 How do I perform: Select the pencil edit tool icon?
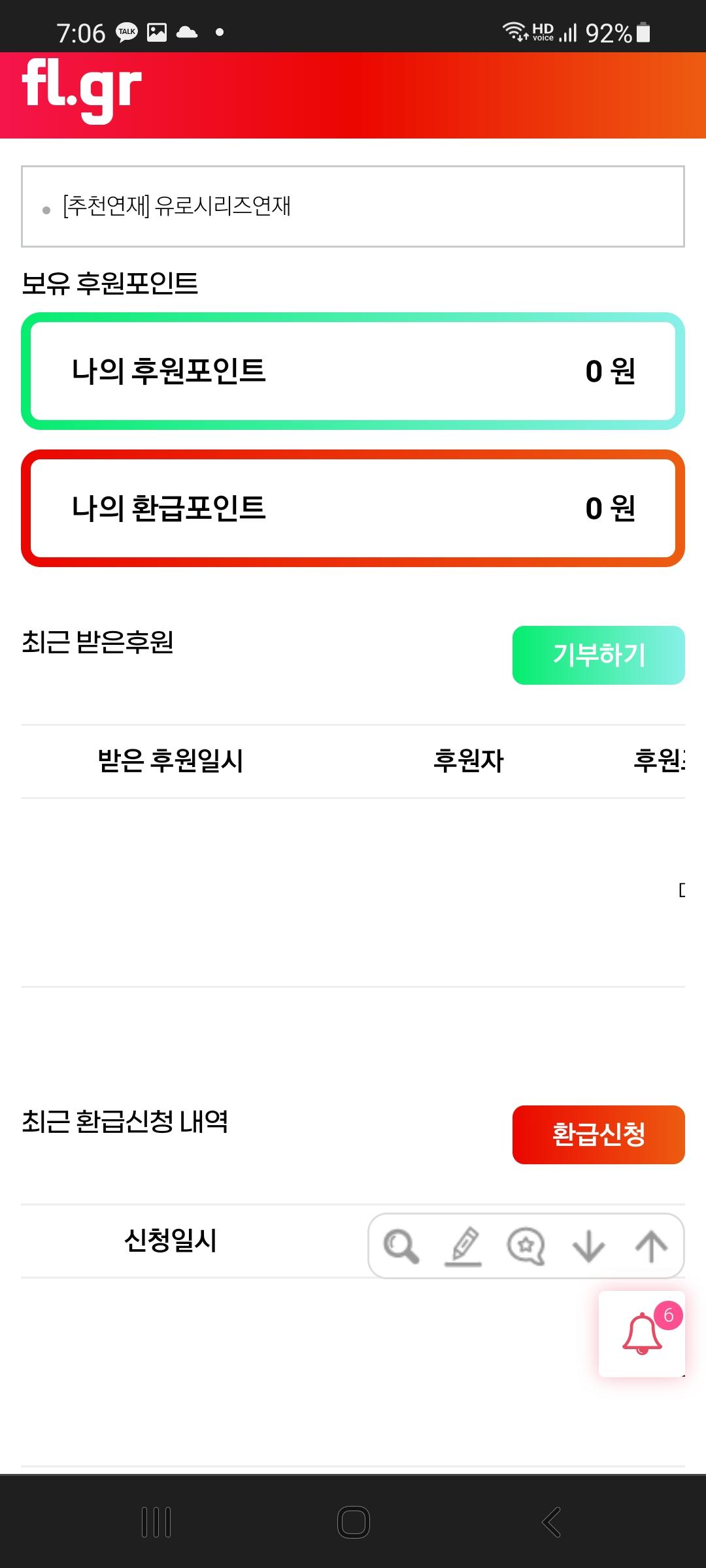coord(463,1246)
